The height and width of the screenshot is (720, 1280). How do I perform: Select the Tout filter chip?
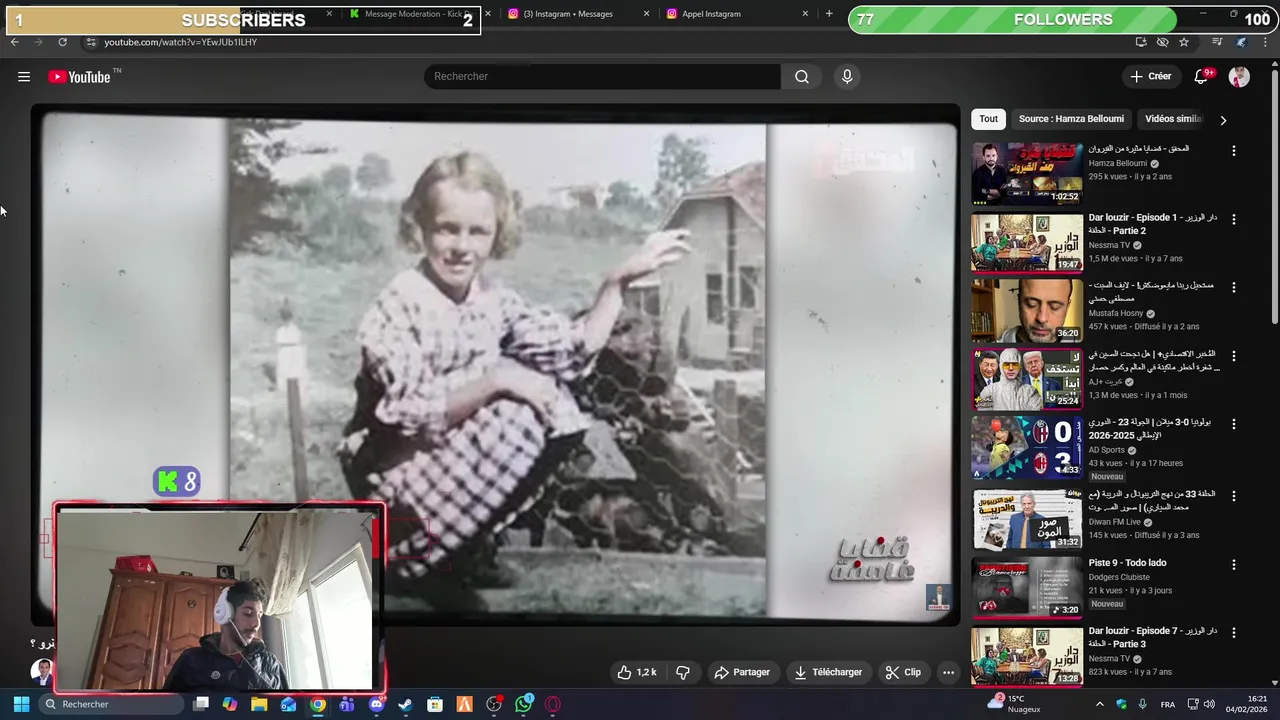(x=988, y=119)
